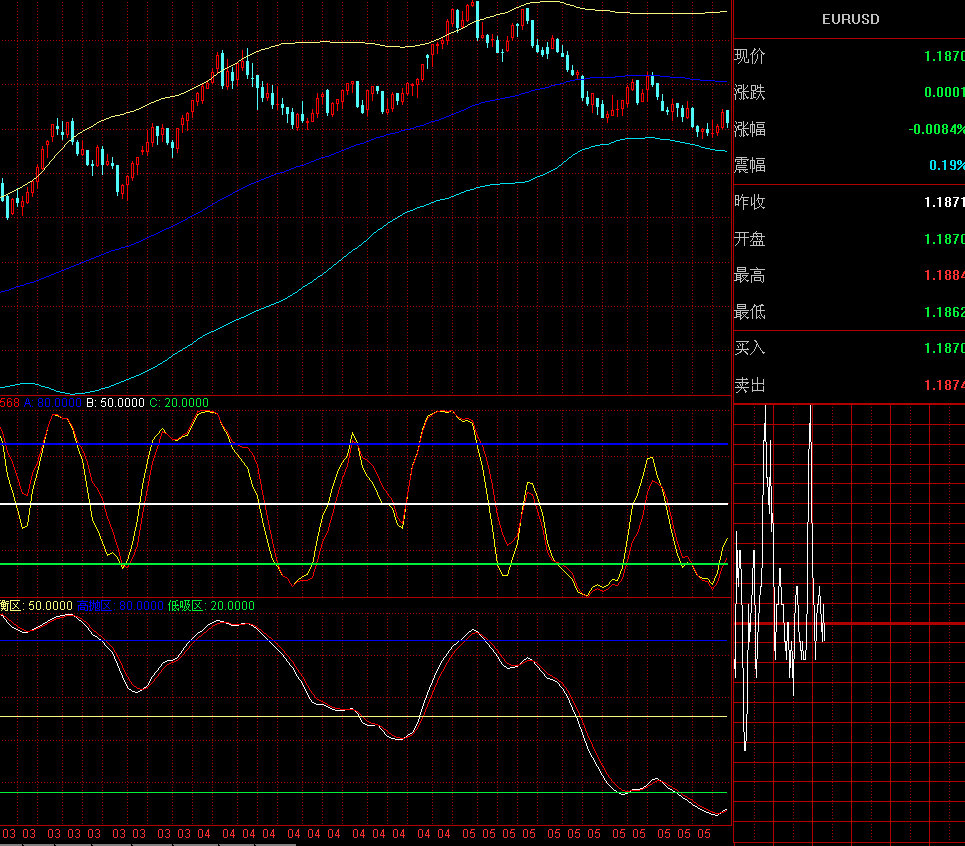Select the 现价 label in quote panel

[750, 56]
